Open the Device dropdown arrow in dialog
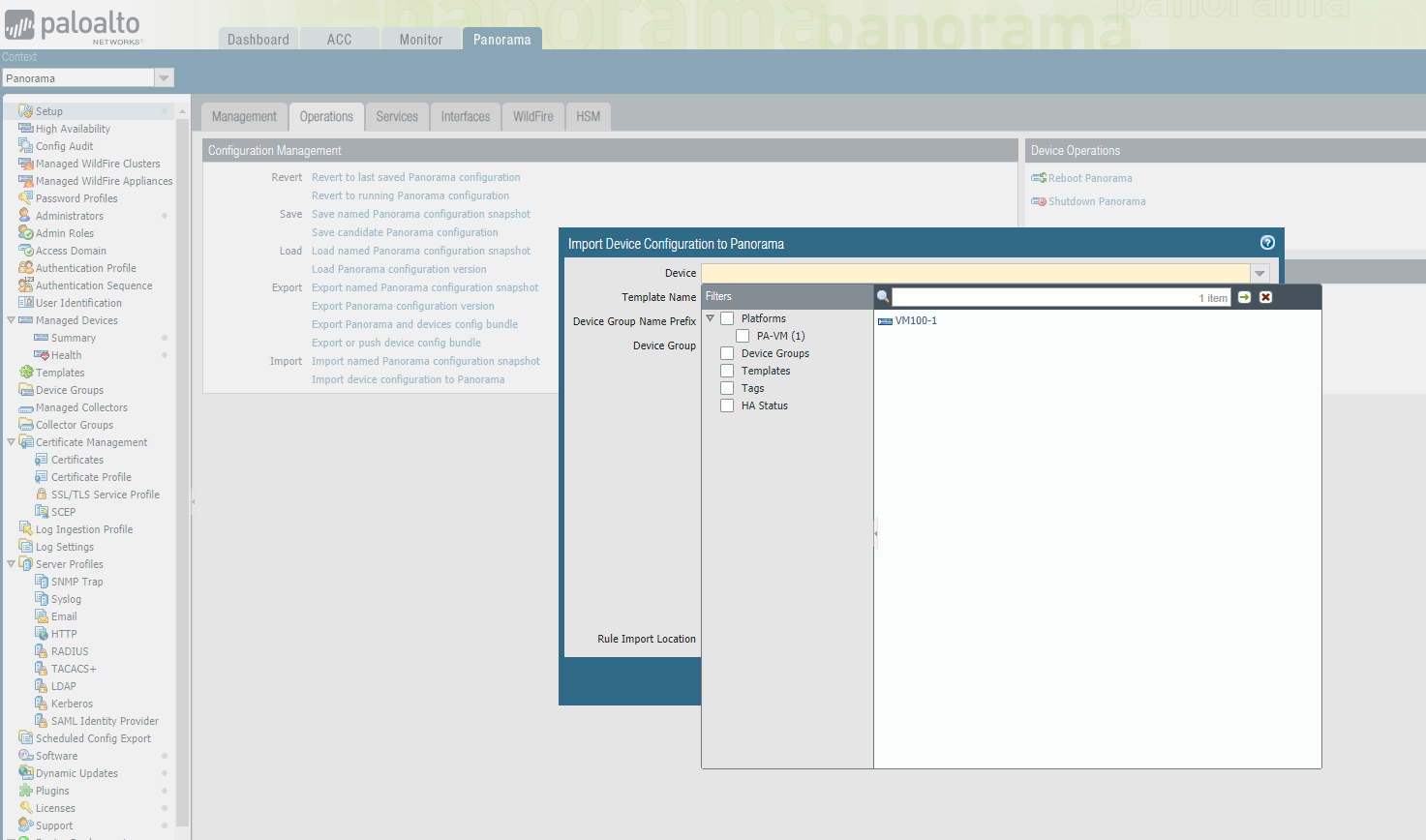The image size is (1426, 840). 1259,273
